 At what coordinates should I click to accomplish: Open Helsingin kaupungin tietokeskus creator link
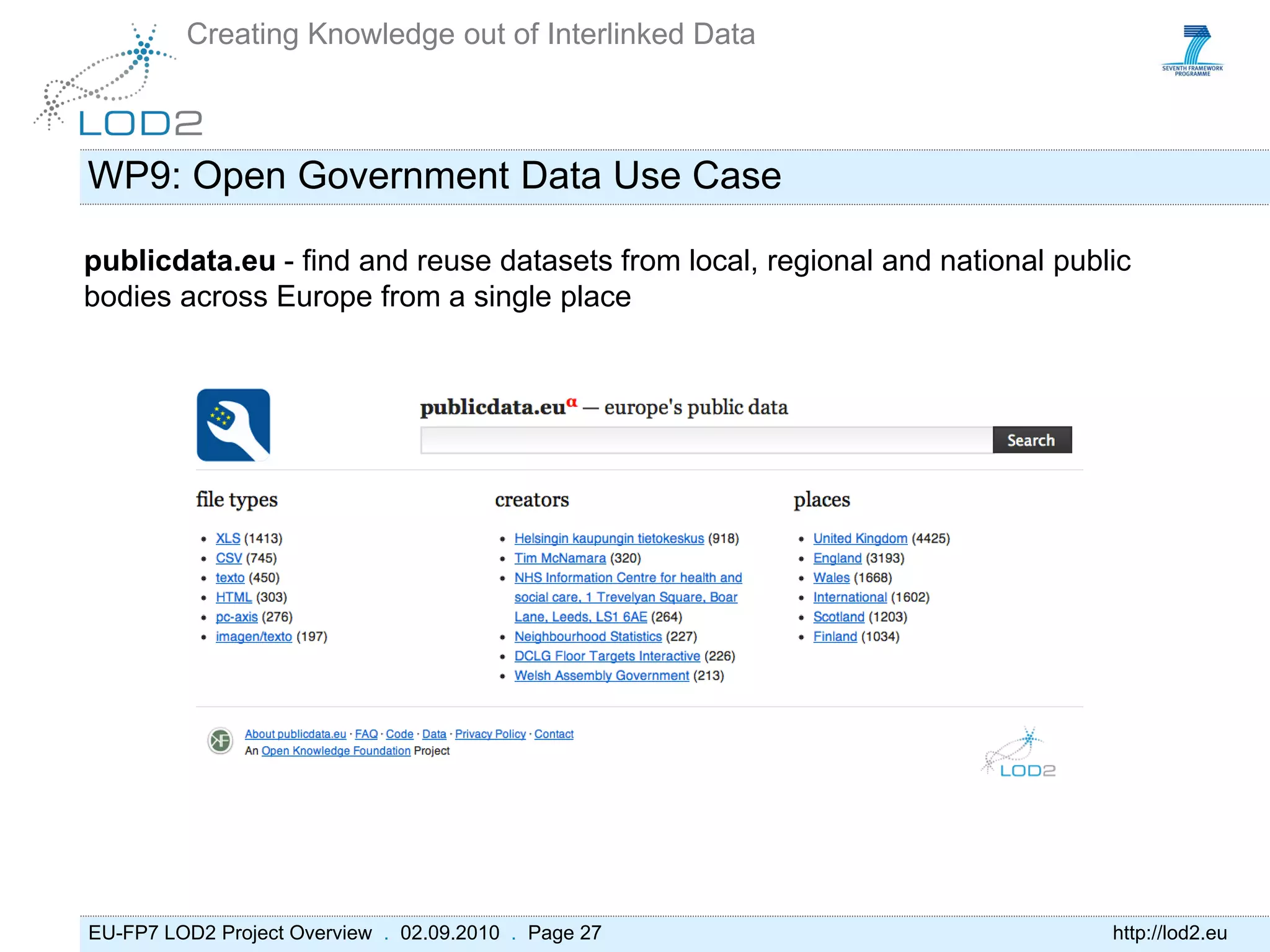point(609,539)
